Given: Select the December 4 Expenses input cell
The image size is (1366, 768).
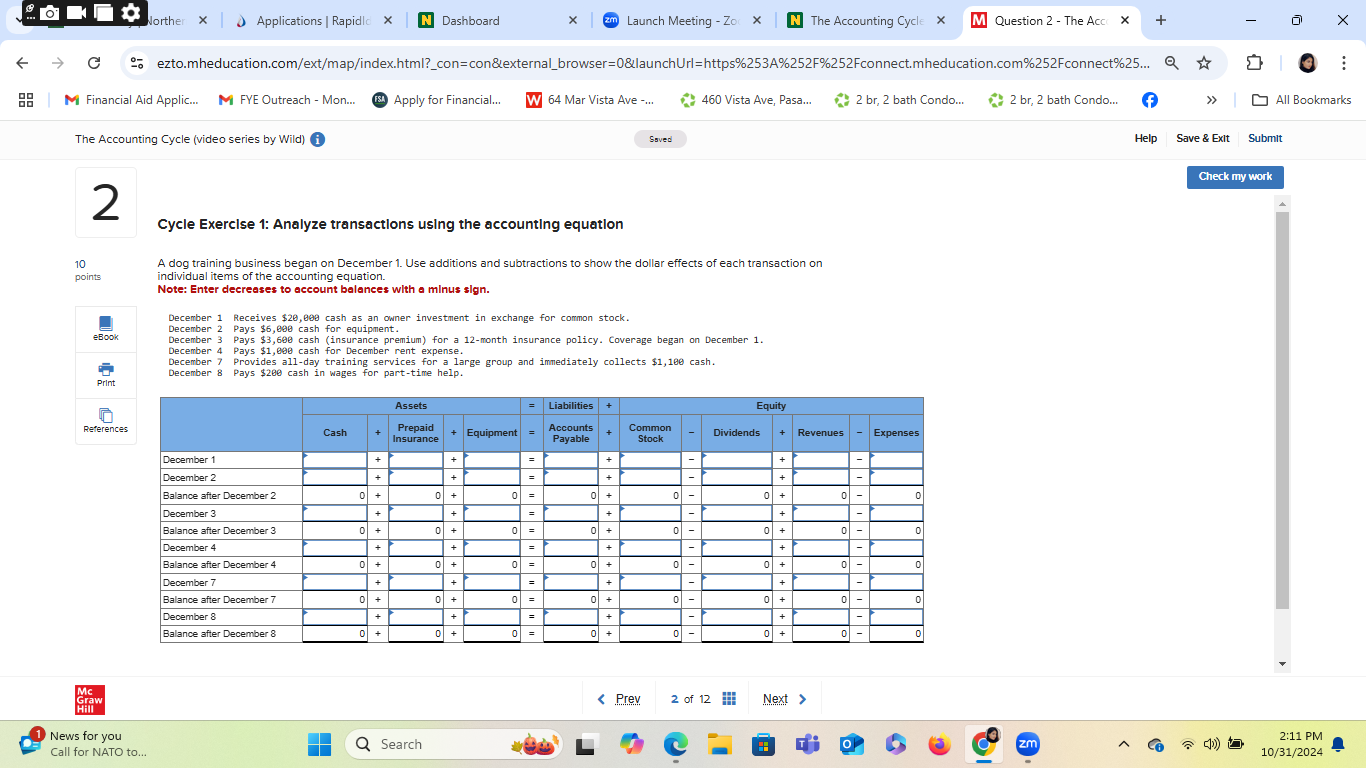Looking at the screenshot, I should pos(897,548).
